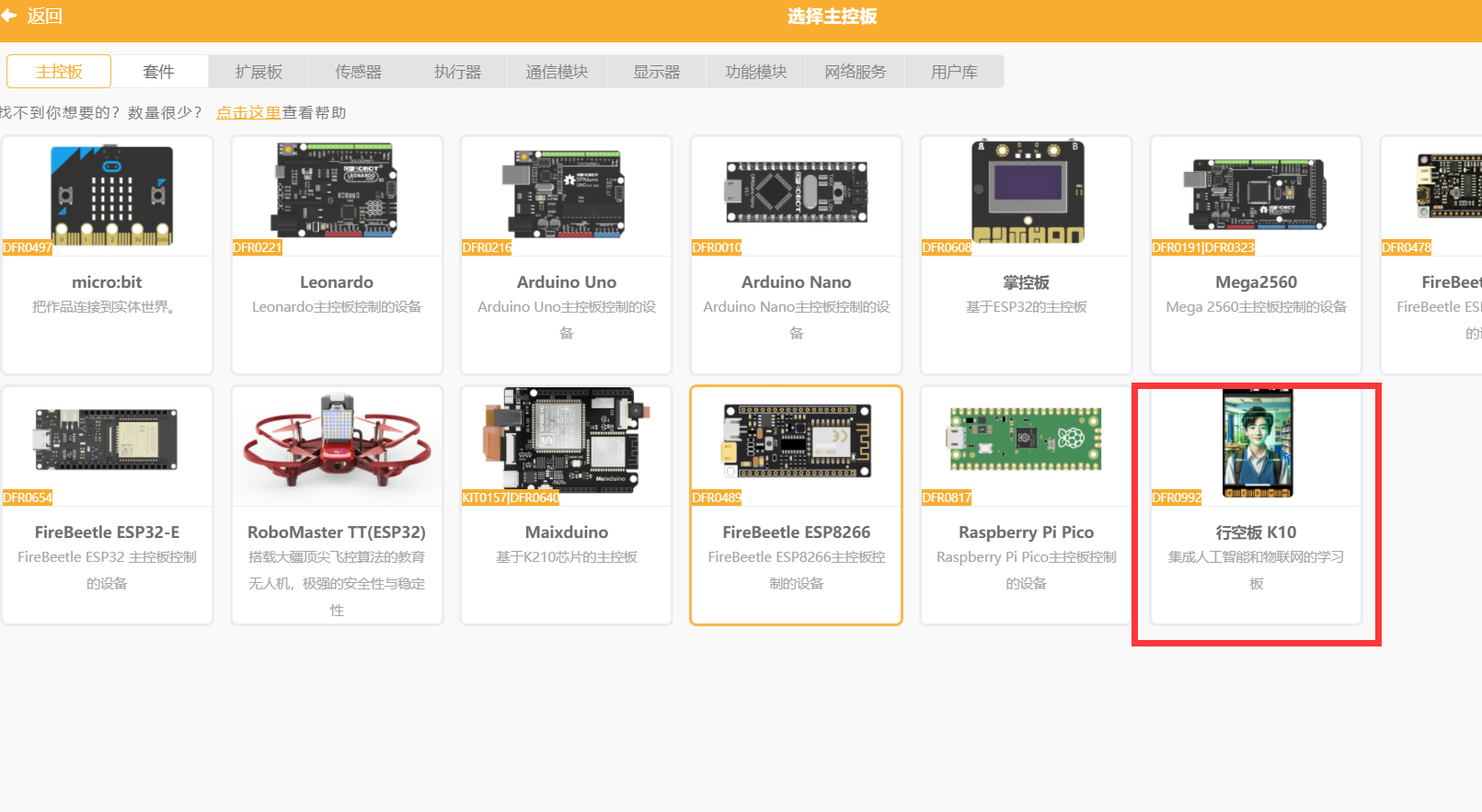Screen dimensions: 1482x812
Task: Switch to the 网络服务 tab
Action: pos(855,72)
